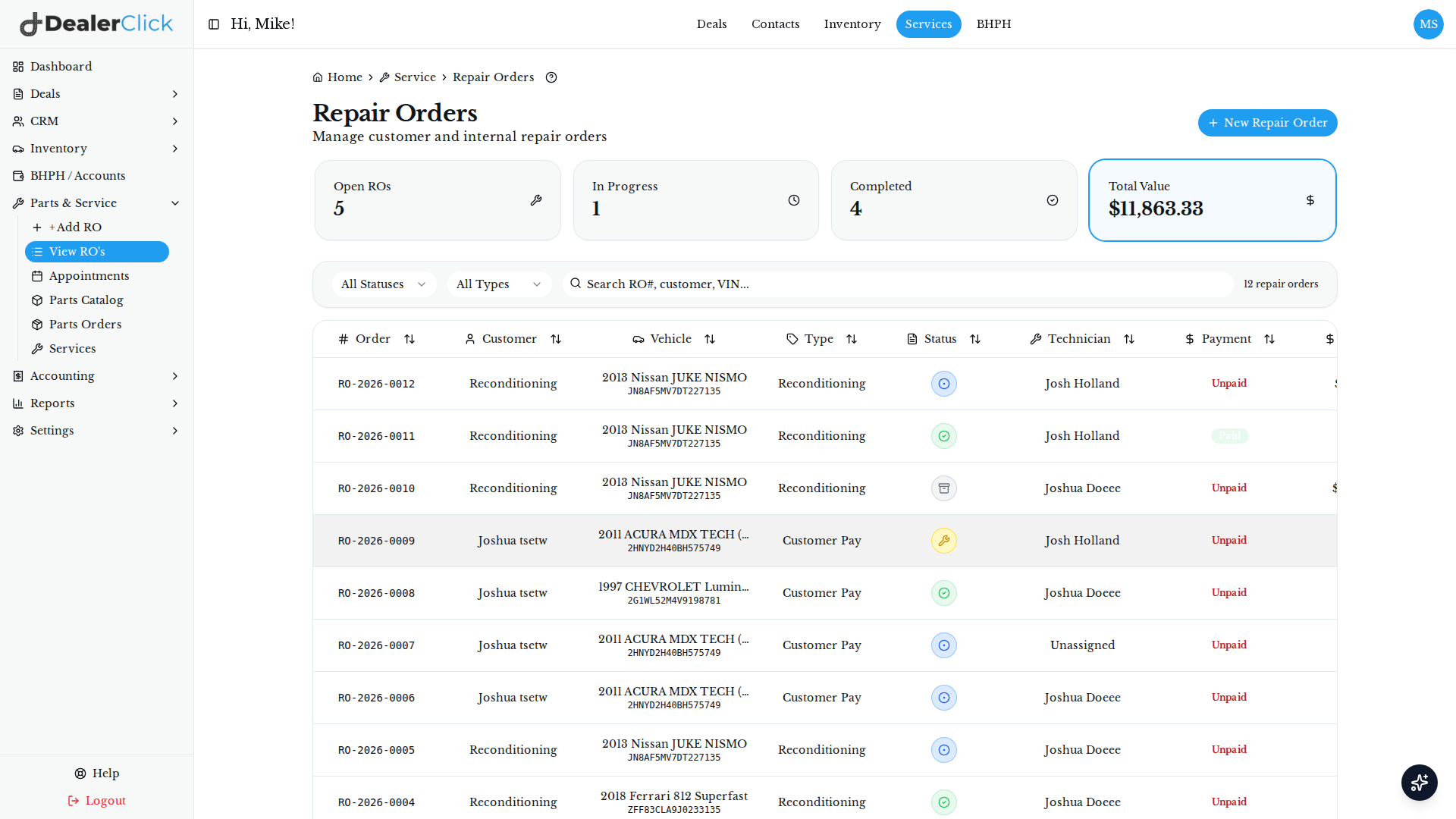Sort by Payment column arrows
The height and width of the screenshot is (819, 1456).
click(1269, 339)
